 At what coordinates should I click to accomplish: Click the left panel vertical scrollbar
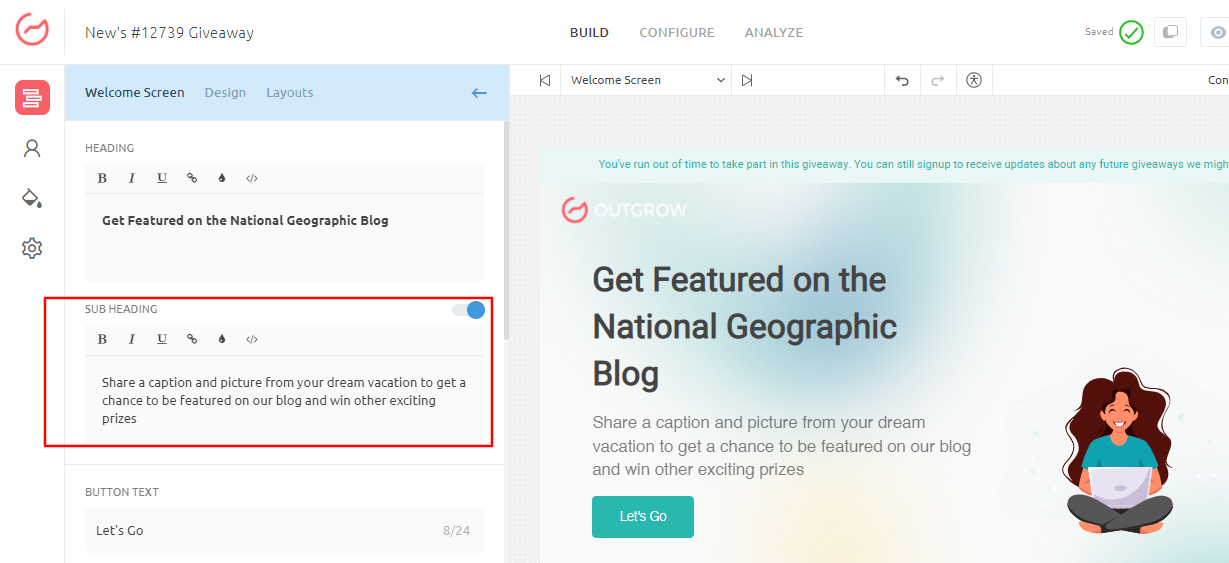click(505, 230)
